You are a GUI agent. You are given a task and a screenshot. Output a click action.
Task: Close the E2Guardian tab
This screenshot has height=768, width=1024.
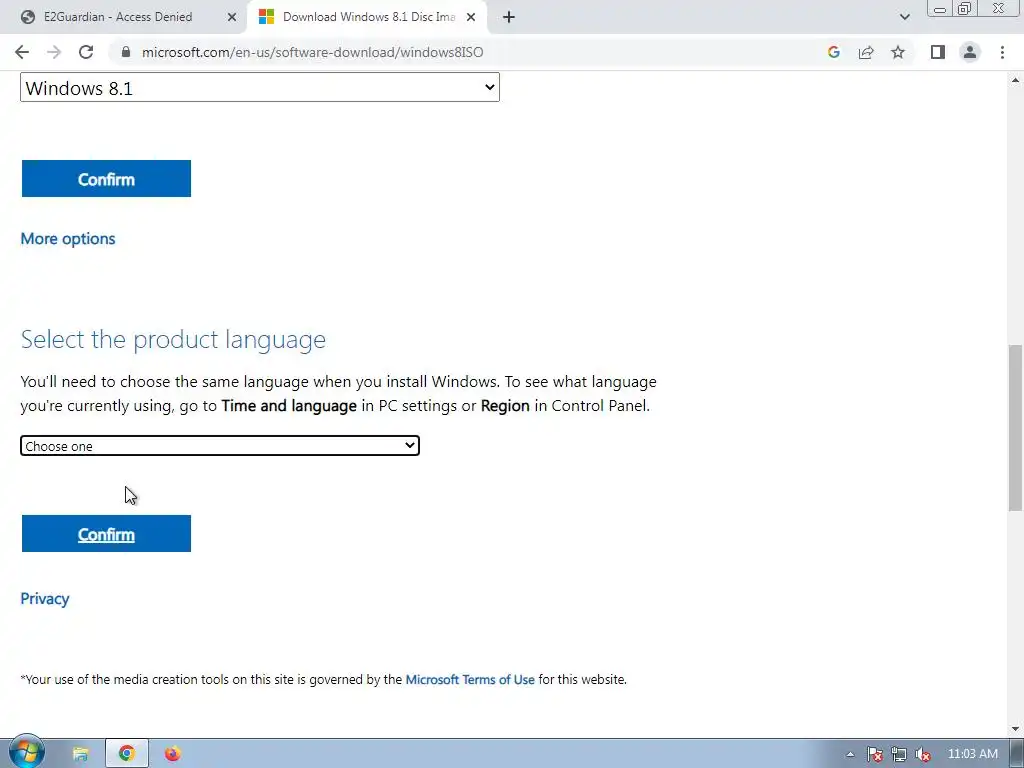(232, 17)
